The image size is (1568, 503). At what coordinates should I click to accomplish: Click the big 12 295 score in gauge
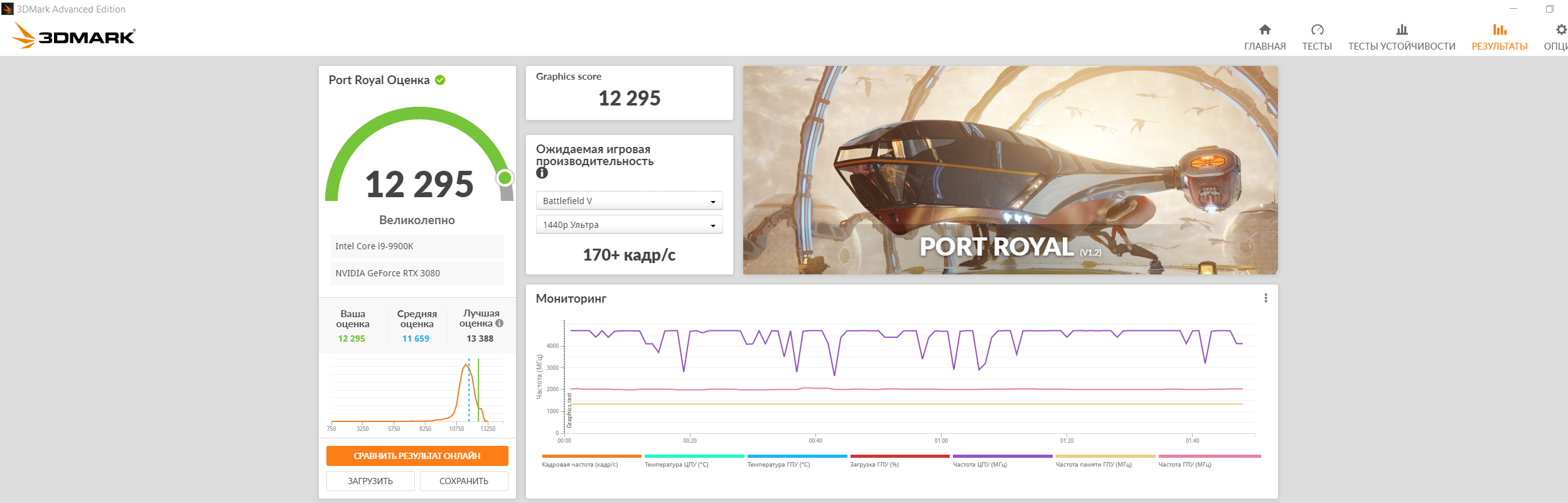(x=419, y=184)
